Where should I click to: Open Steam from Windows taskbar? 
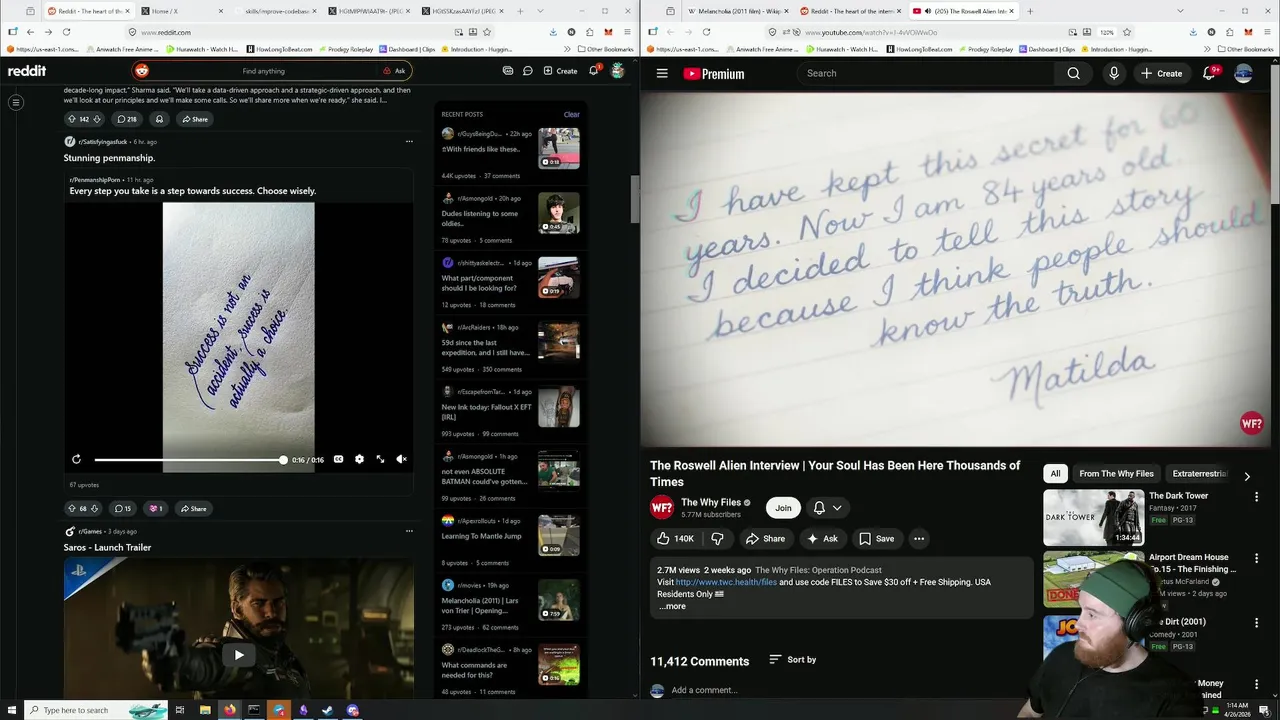click(328, 710)
